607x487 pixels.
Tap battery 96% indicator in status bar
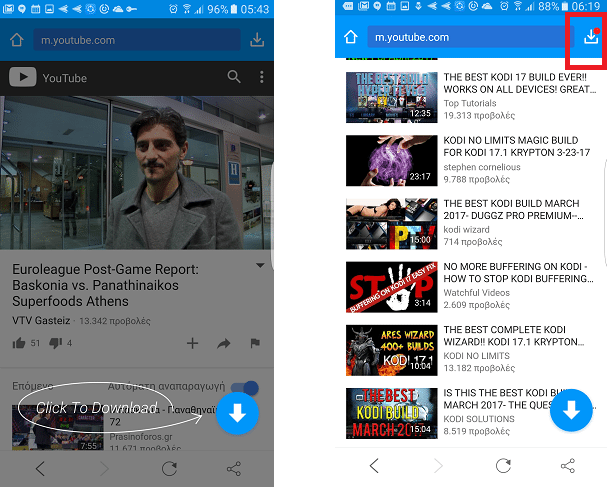pos(222,9)
